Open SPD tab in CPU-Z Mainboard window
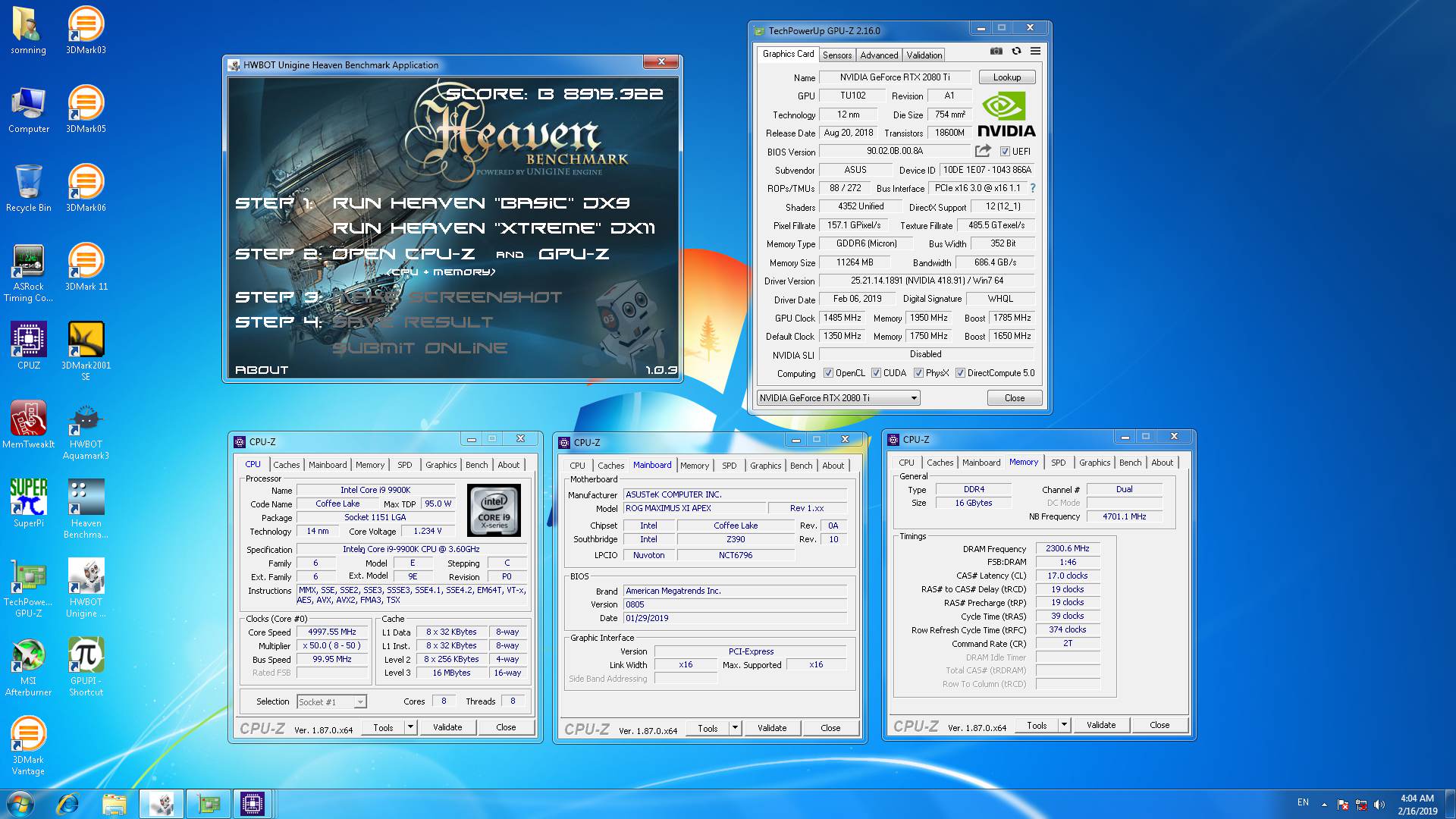Viewport: 1456px width, 819px height. point(730,466)
